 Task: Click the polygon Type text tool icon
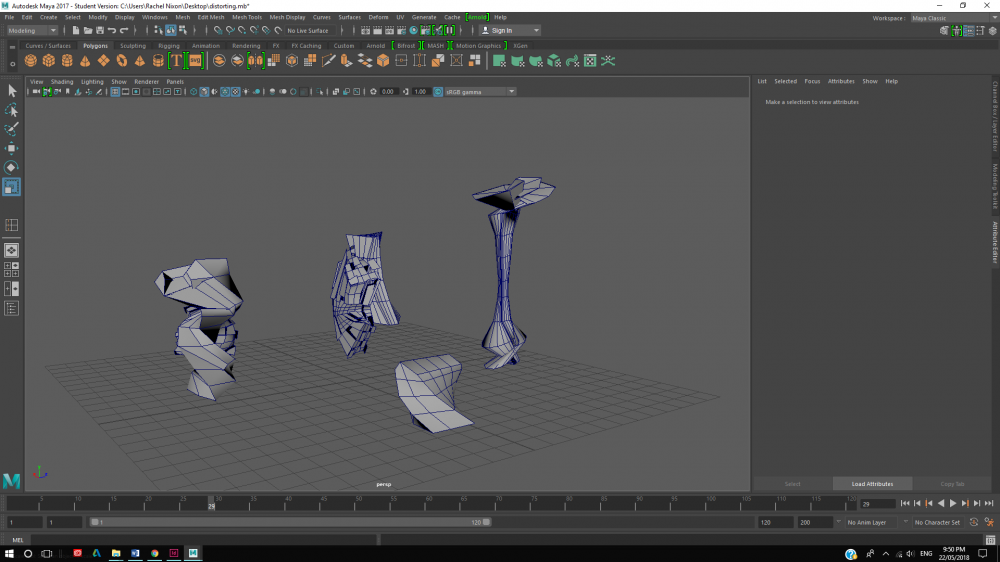click(x=176, y=61)
